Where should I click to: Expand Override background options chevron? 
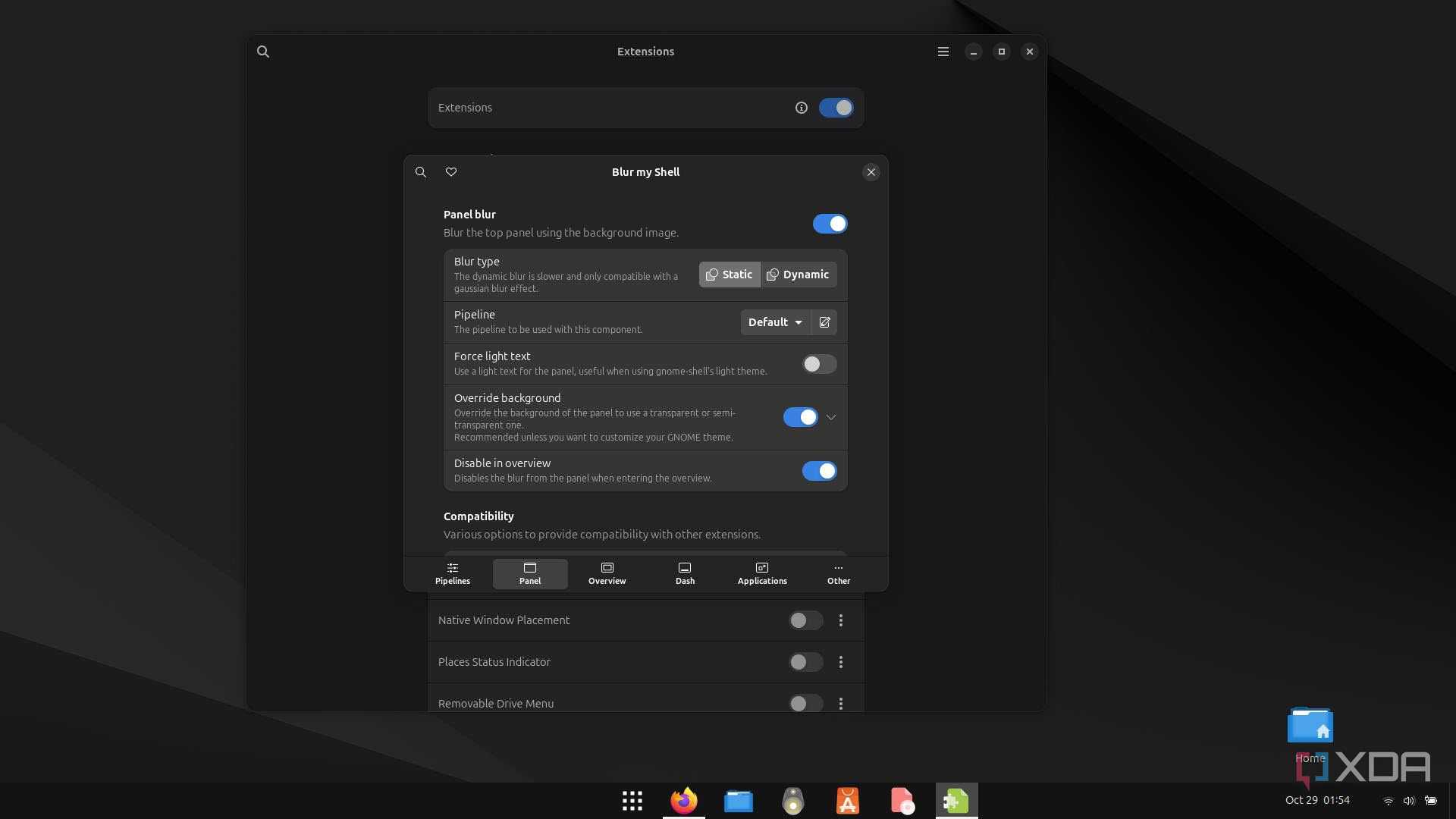pos(831,417)
